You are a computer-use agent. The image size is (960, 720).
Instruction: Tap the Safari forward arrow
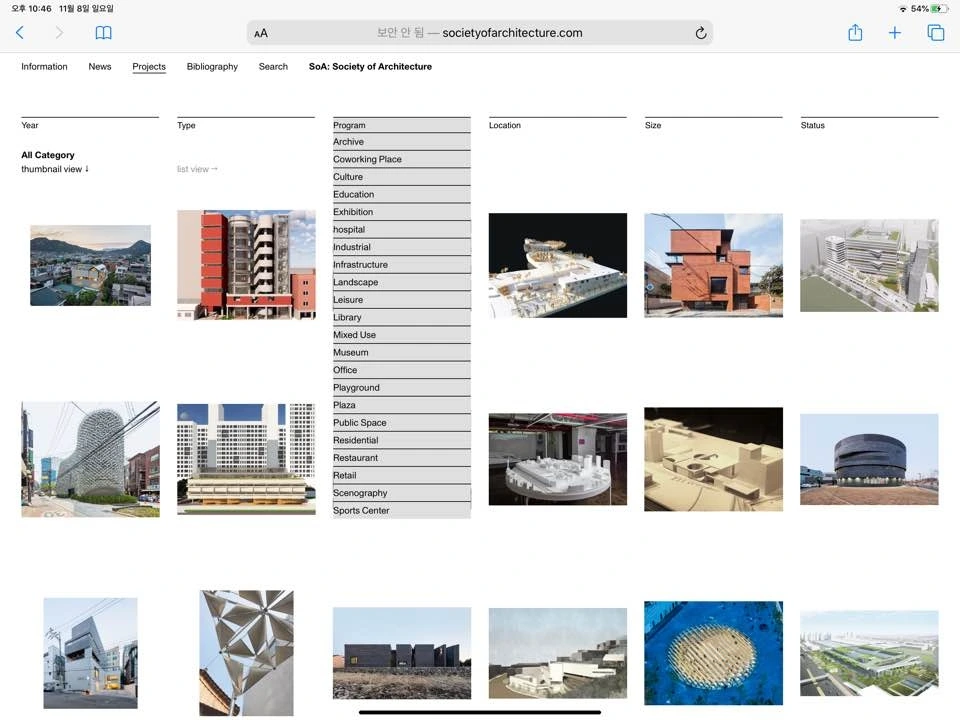(x=59, y=32)
